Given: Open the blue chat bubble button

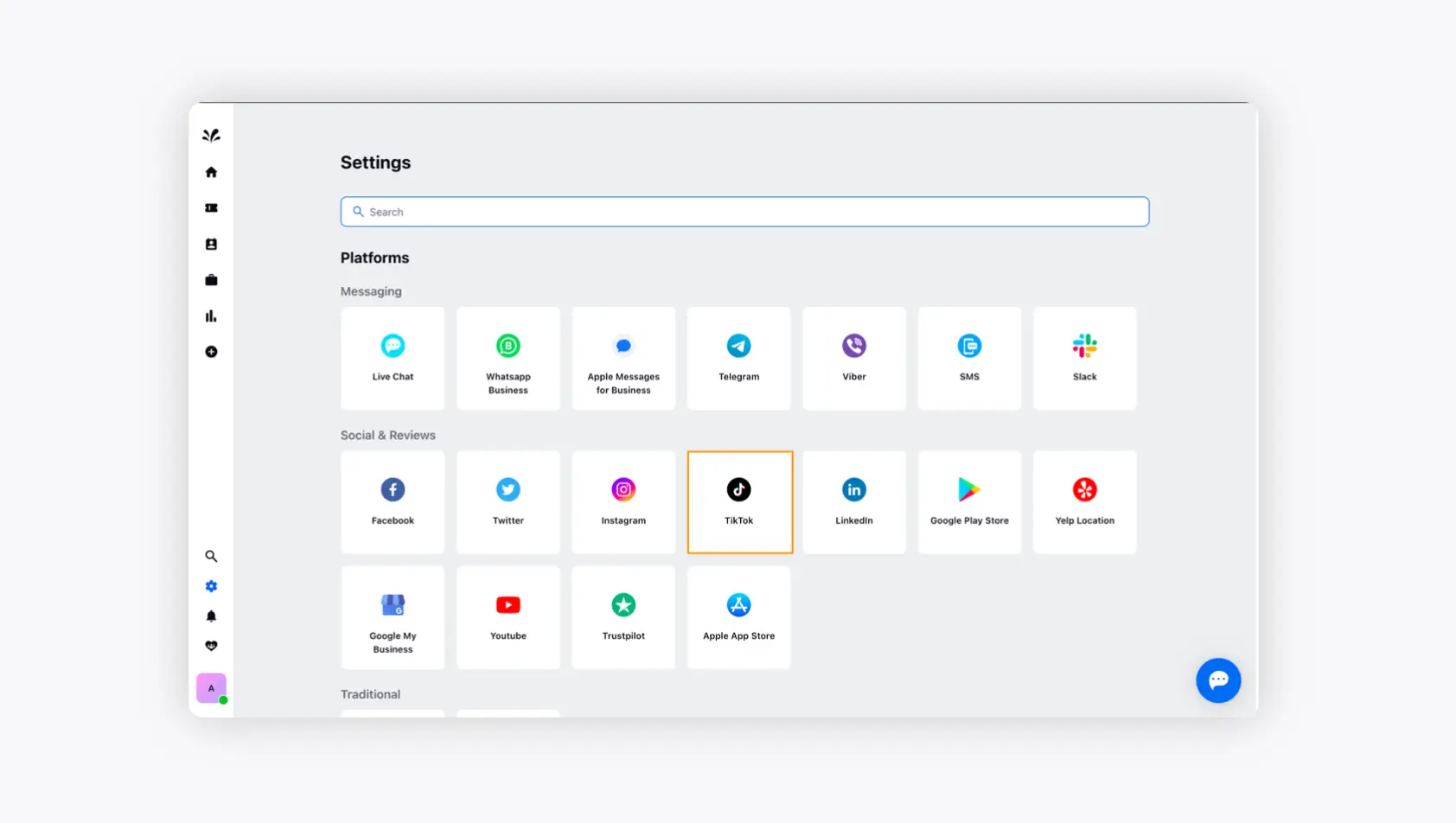Looking at the screenshot, I should (x=1218, y=680).
